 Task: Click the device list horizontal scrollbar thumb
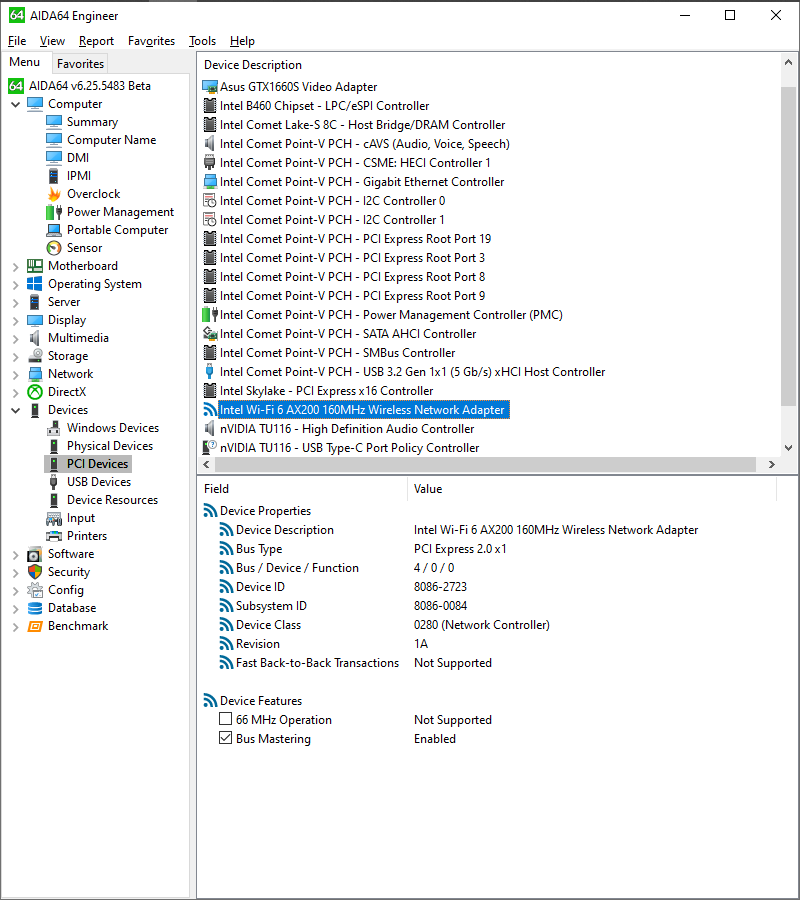(485, 464)
